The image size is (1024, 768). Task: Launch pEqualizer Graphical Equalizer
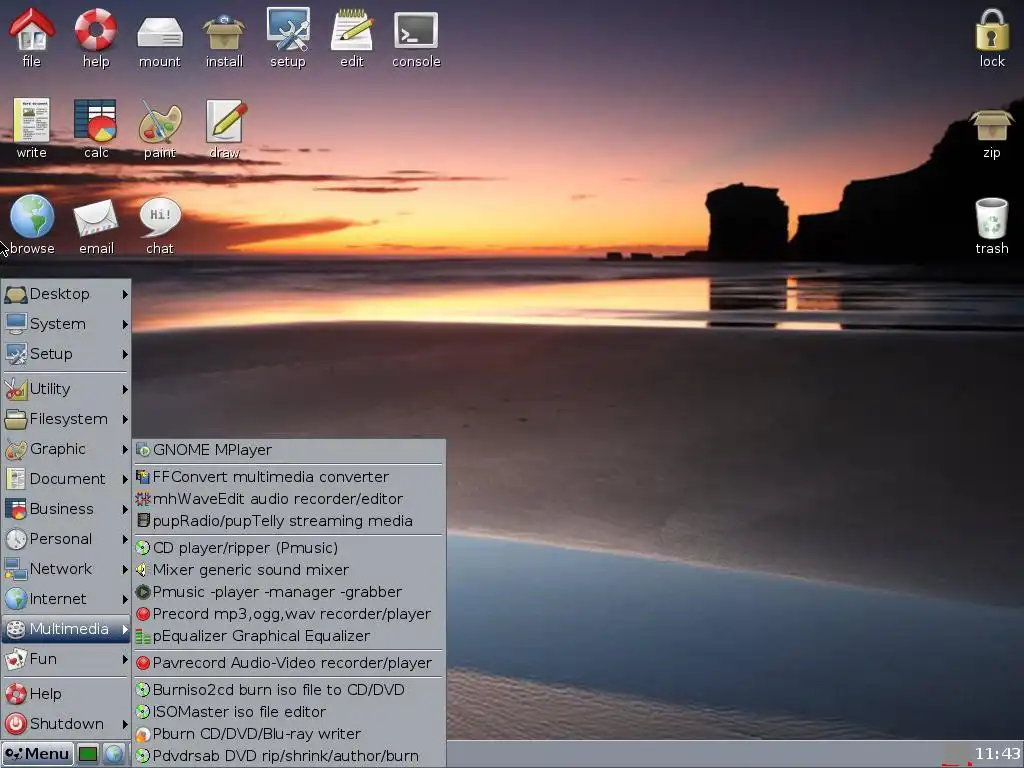pyautogui.click(x=289, y=637)
